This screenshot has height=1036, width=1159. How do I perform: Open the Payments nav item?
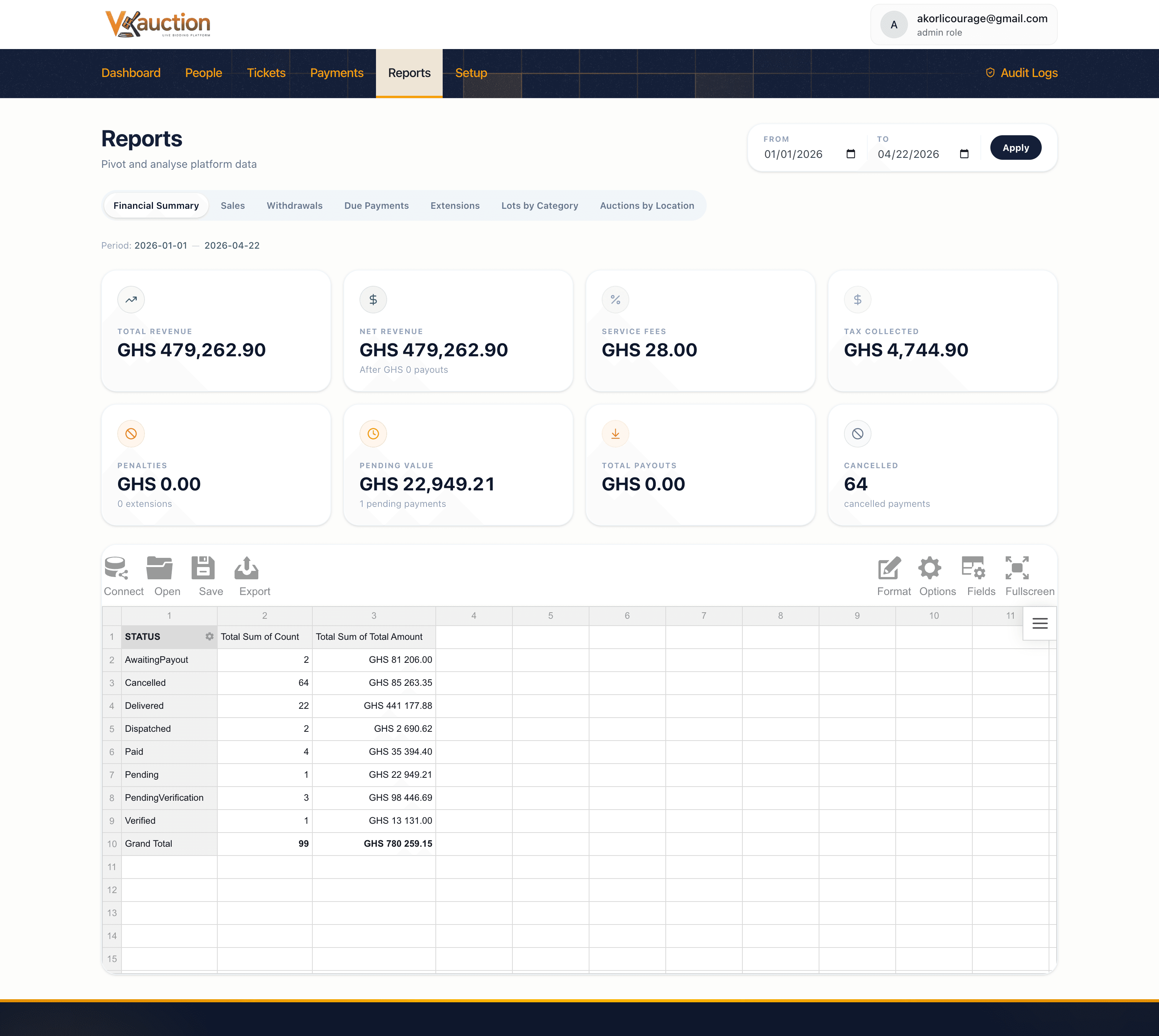(x=337, y=73)
